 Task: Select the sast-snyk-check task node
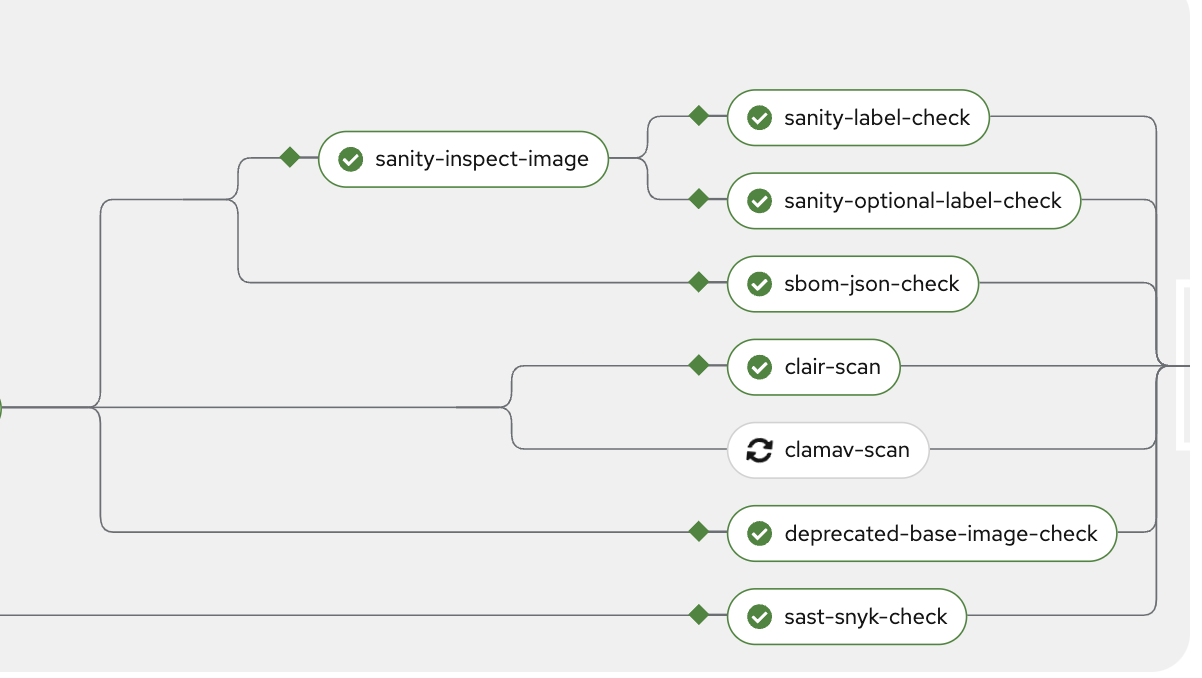tap(865, 616)
